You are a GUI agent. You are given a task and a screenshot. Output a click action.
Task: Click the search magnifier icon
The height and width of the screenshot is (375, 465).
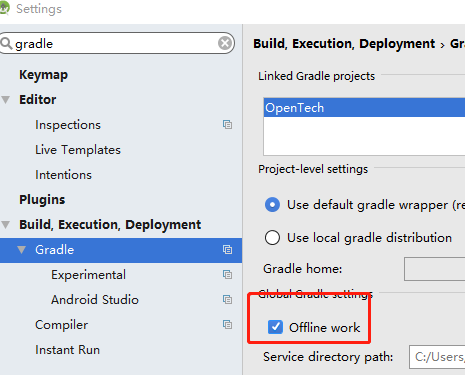pyautogui.click(x=6, y=43)
